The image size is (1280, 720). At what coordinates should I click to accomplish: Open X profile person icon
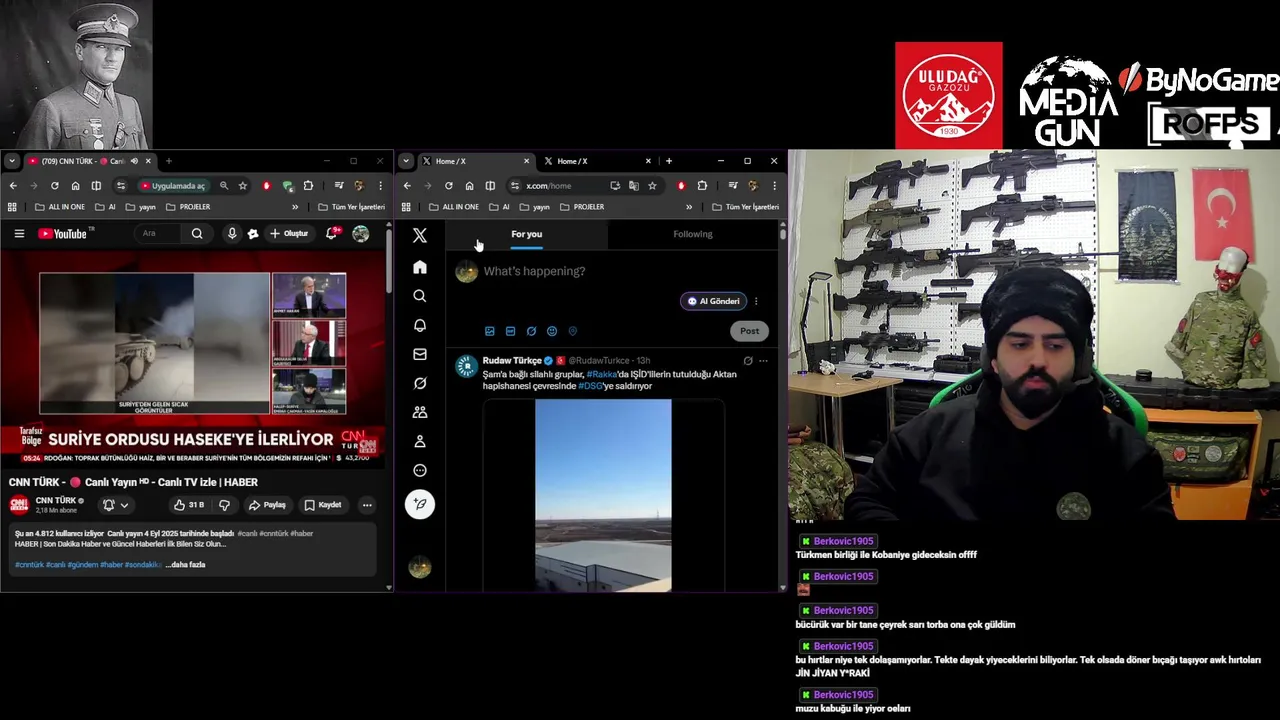[x=420, y=441]
